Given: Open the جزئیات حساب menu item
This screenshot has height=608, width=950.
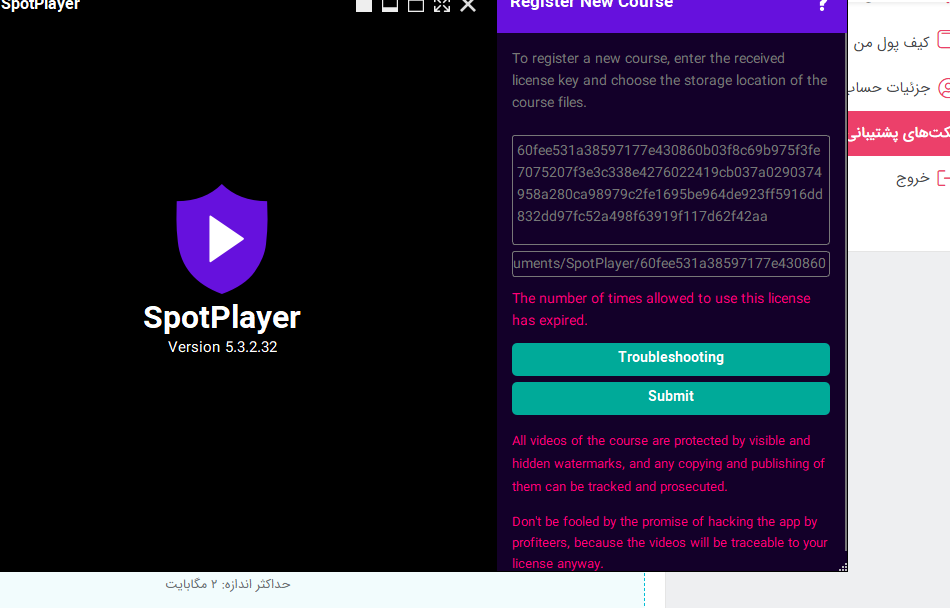Looking at the screenshot, I should click(895, 87).
